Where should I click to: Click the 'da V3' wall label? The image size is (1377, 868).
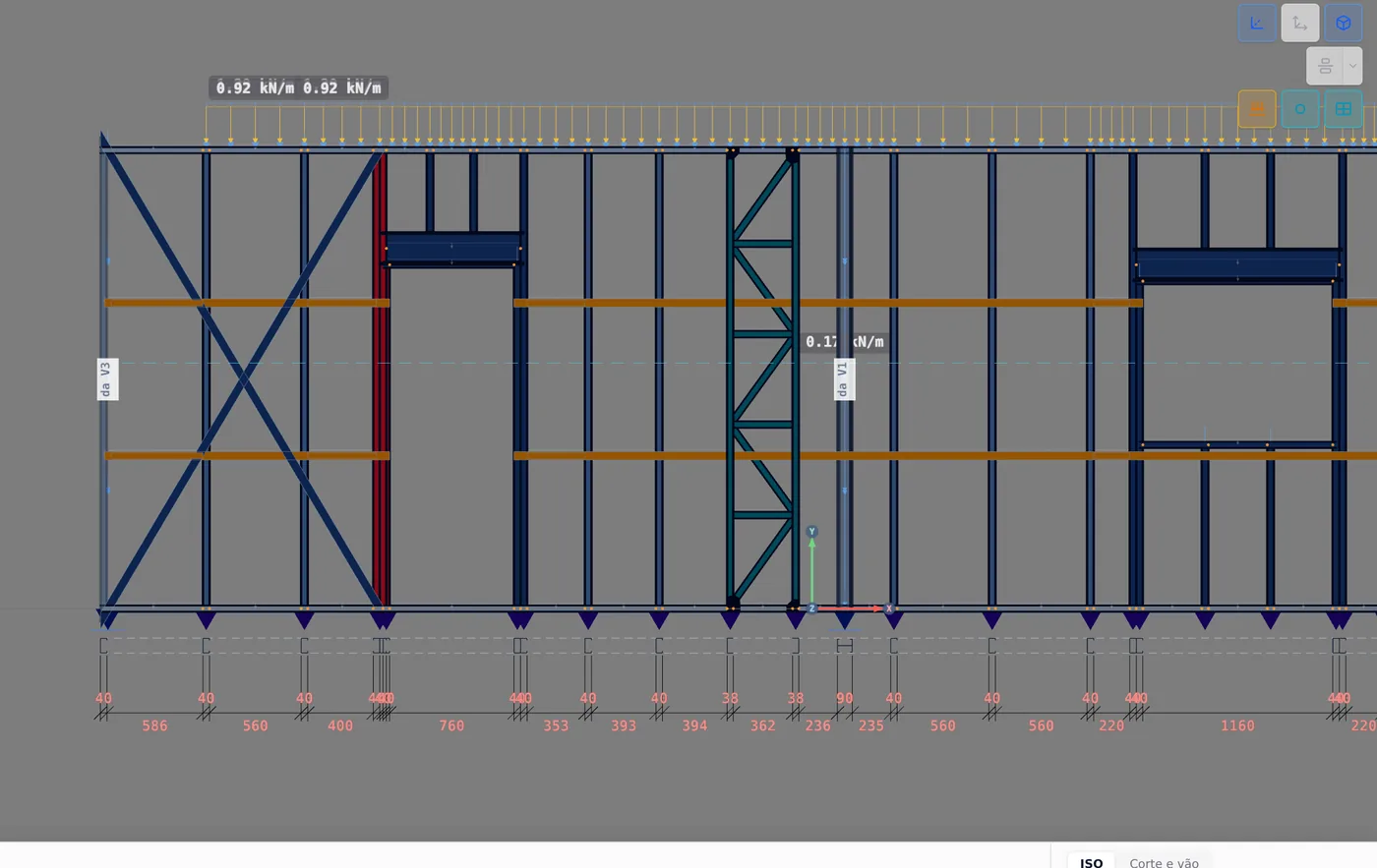(x=107, y=379)
